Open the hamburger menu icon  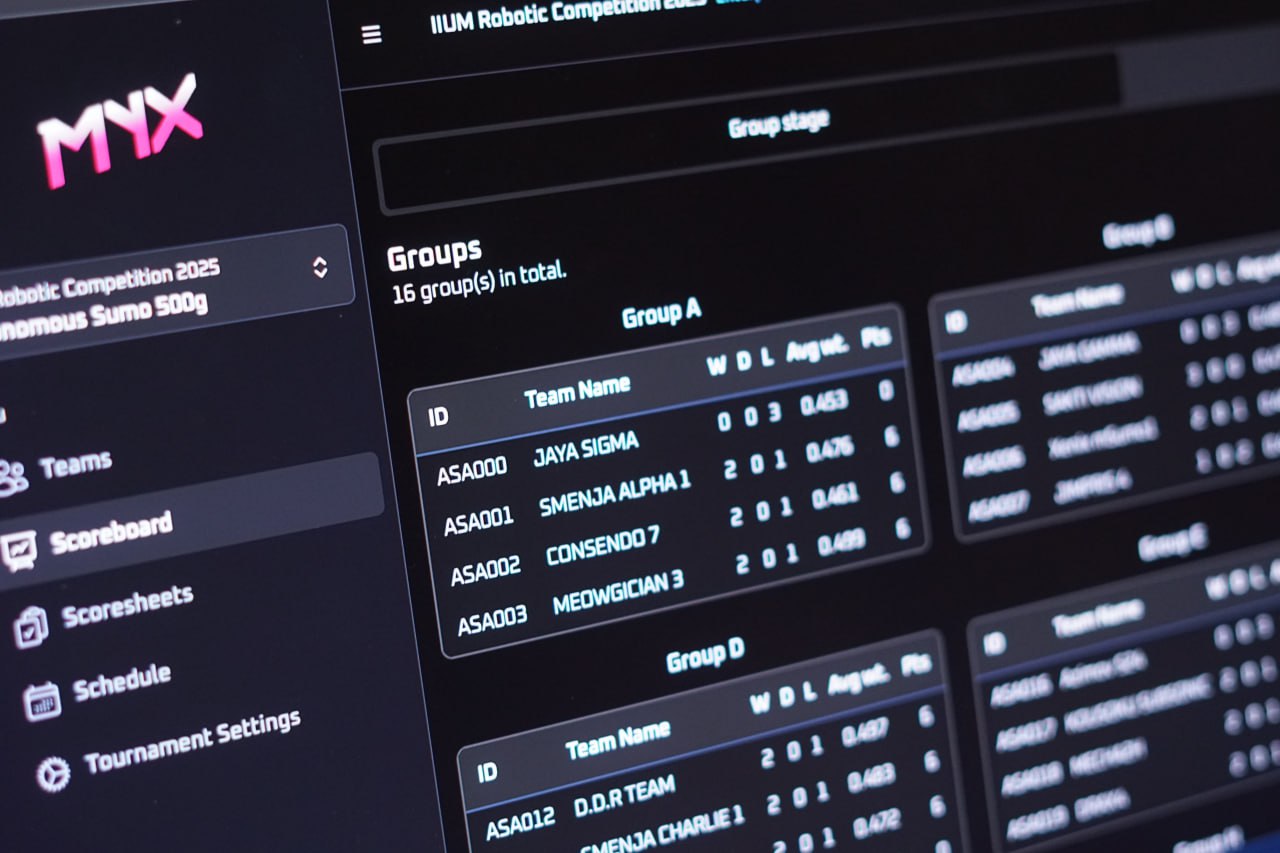pyautogui.click(x=371, y=34)
